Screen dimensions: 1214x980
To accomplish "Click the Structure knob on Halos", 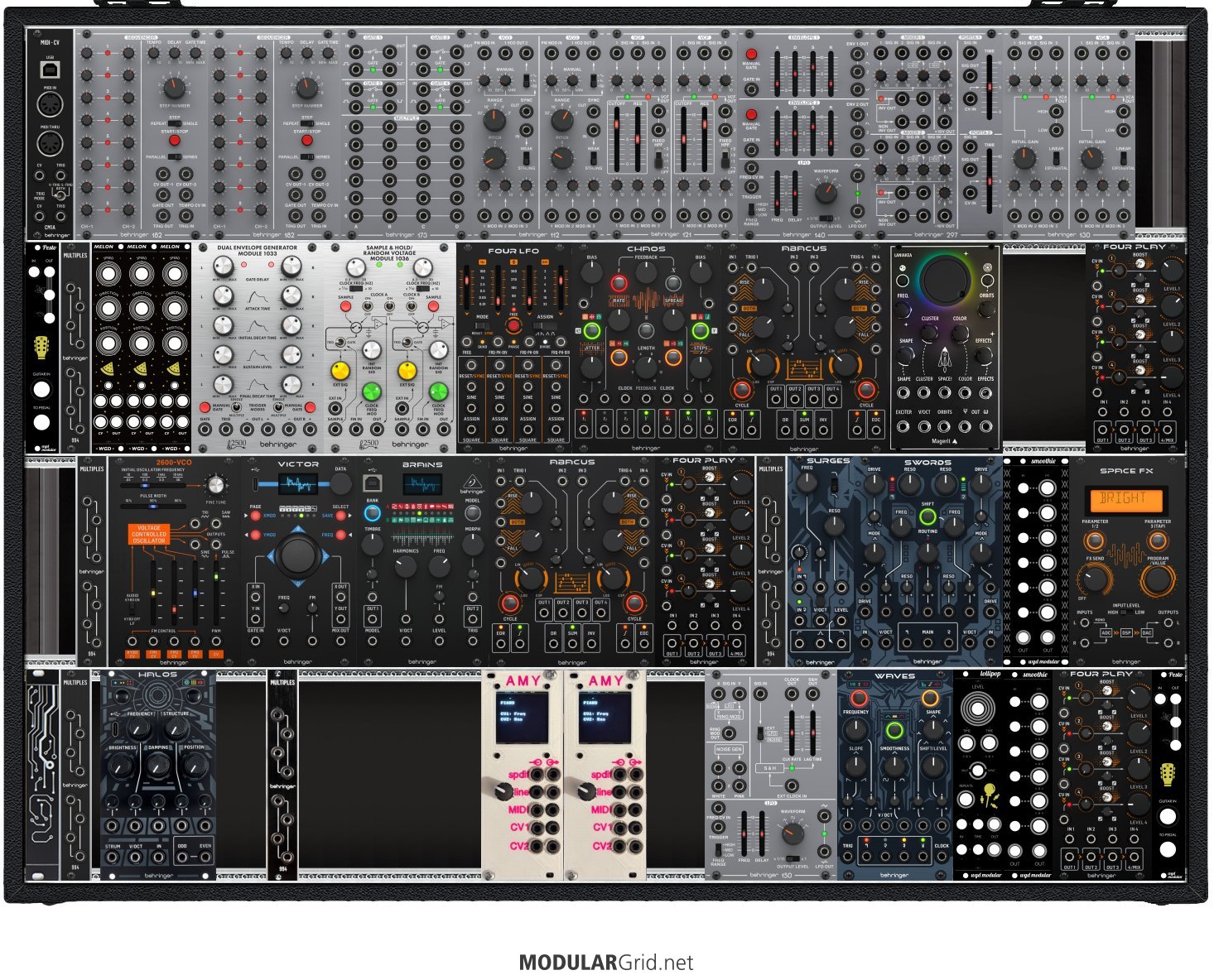I will pyautogui.click(x=176, y=728).
